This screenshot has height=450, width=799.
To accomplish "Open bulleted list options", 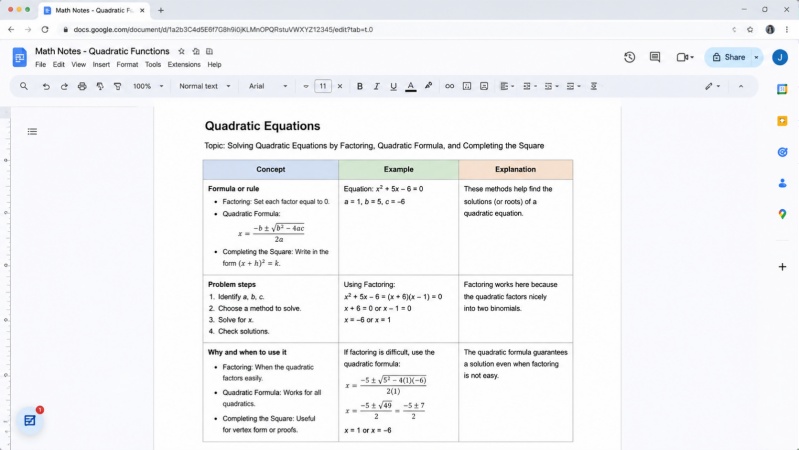I will pyautogui.click(x=574, y=86).
